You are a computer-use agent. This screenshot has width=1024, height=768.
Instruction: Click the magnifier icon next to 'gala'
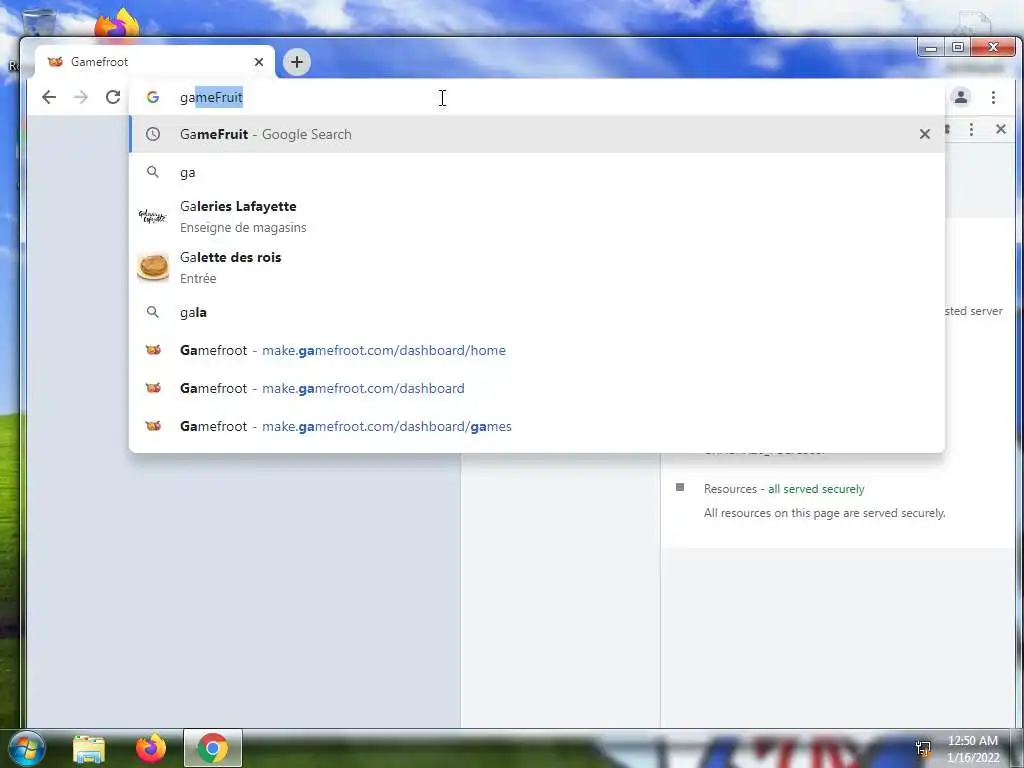point(153,312)
